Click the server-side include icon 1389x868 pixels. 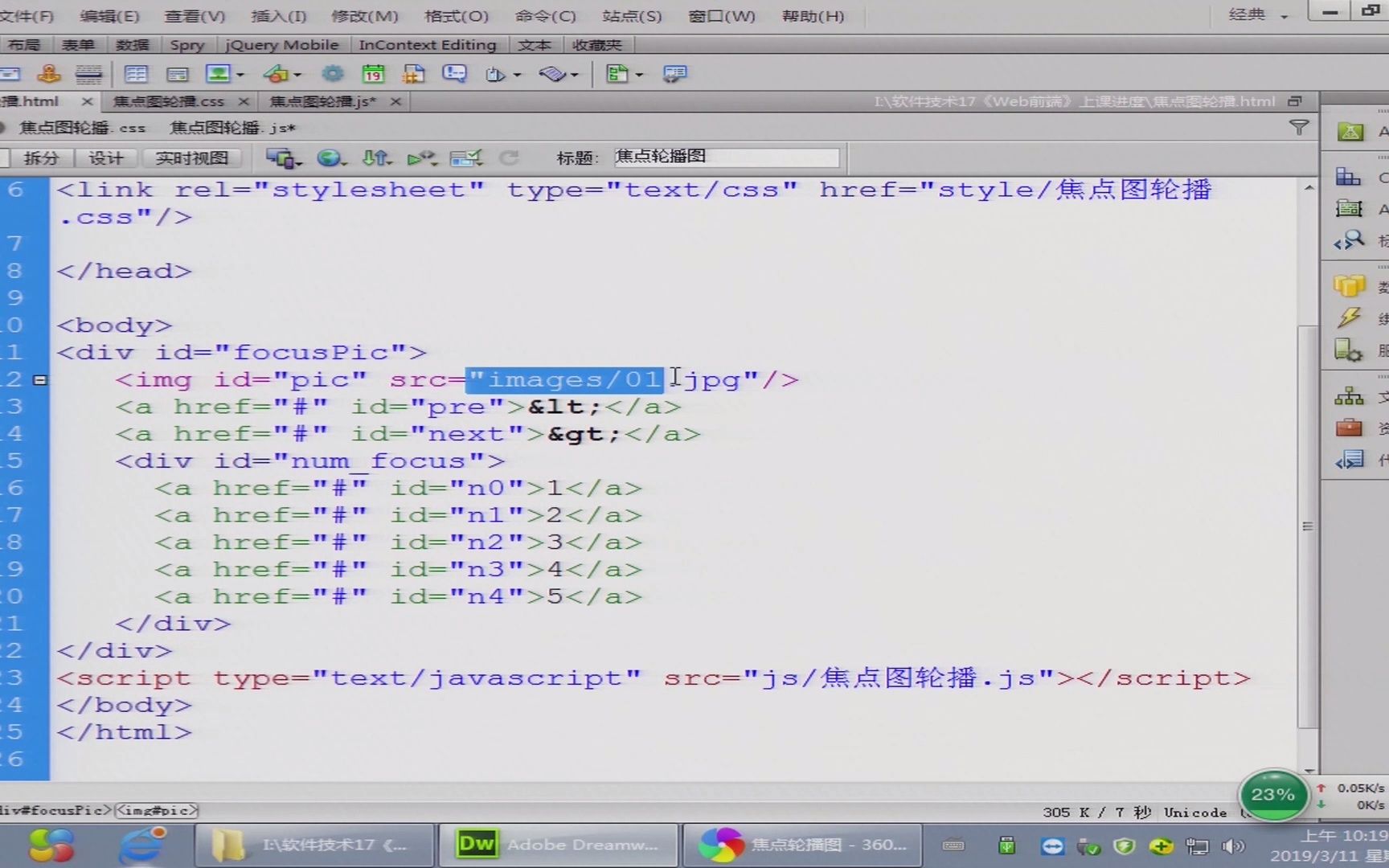(x=413, y=75)
